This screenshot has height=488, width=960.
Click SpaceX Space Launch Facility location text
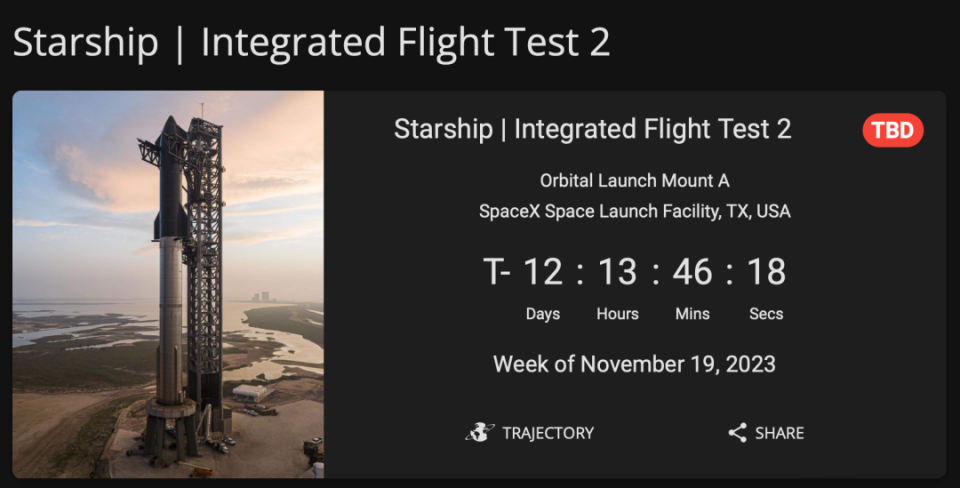[x=634, y=212]
